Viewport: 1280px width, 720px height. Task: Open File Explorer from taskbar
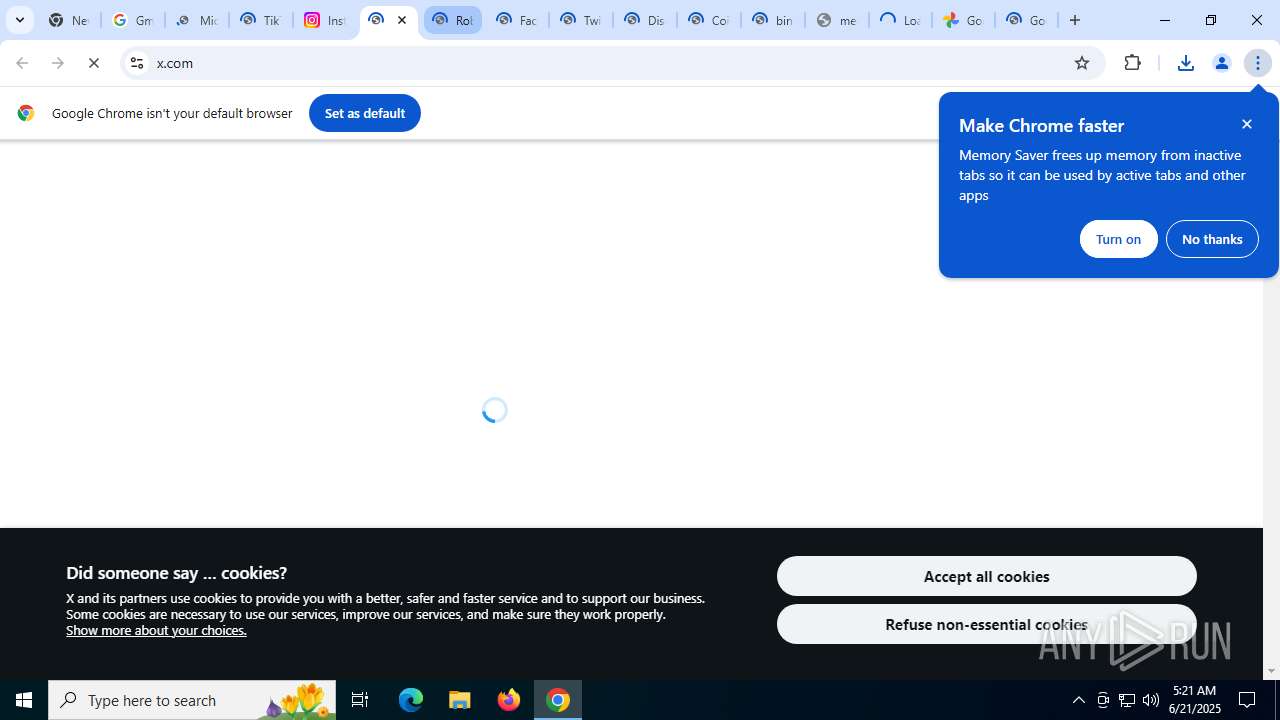pos(460,700)
